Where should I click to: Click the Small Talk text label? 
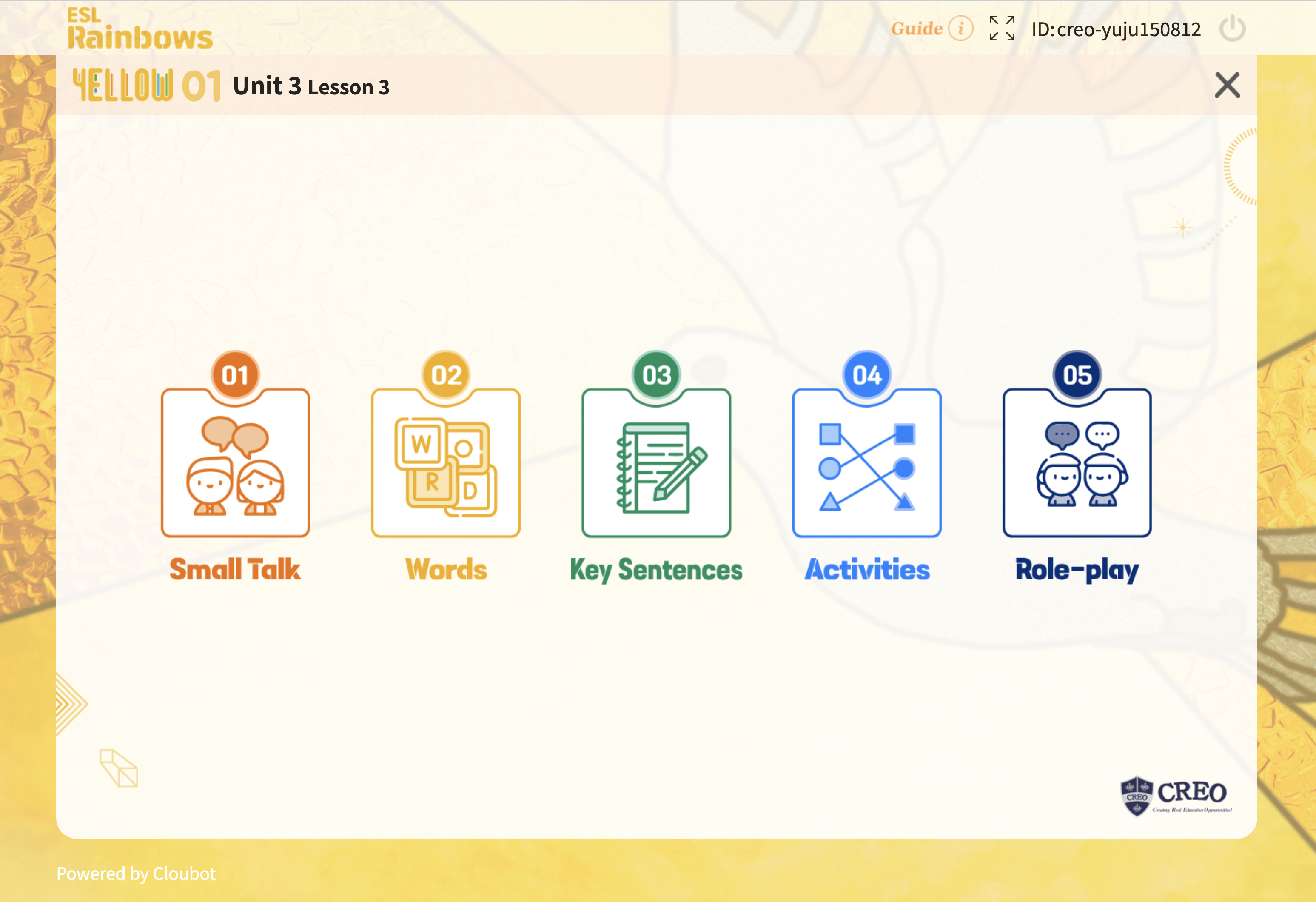pos(235,569)
